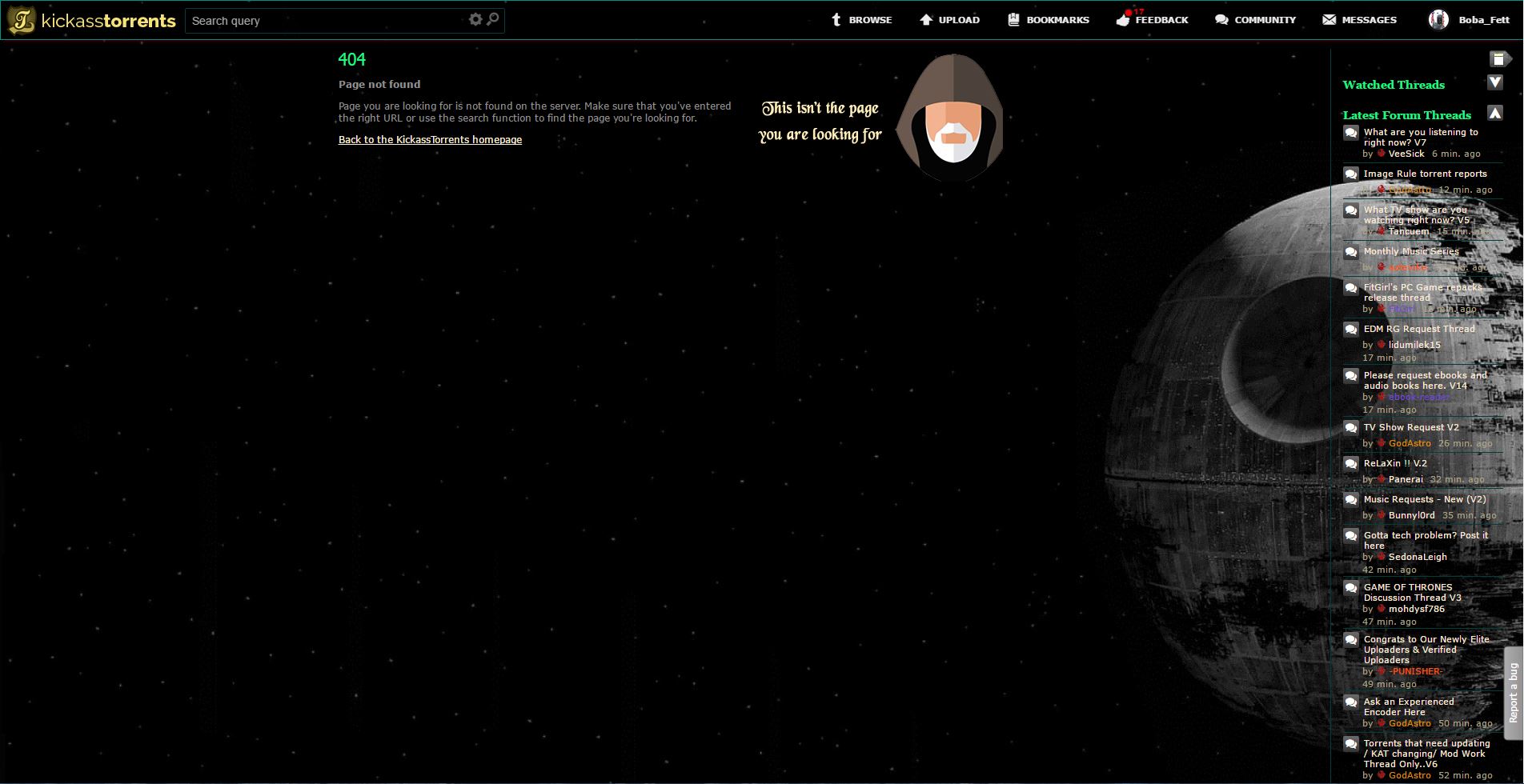Collapse Latest Forum Threads with the up arrow
Viewport: 1524px width, 784px height.
1496,113
